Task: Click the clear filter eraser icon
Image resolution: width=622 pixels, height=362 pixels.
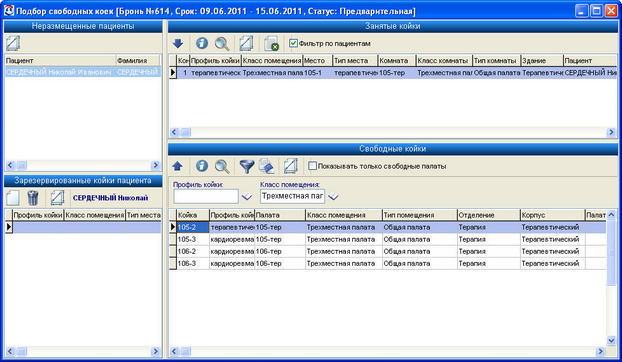Action: (x=266, y=166)
